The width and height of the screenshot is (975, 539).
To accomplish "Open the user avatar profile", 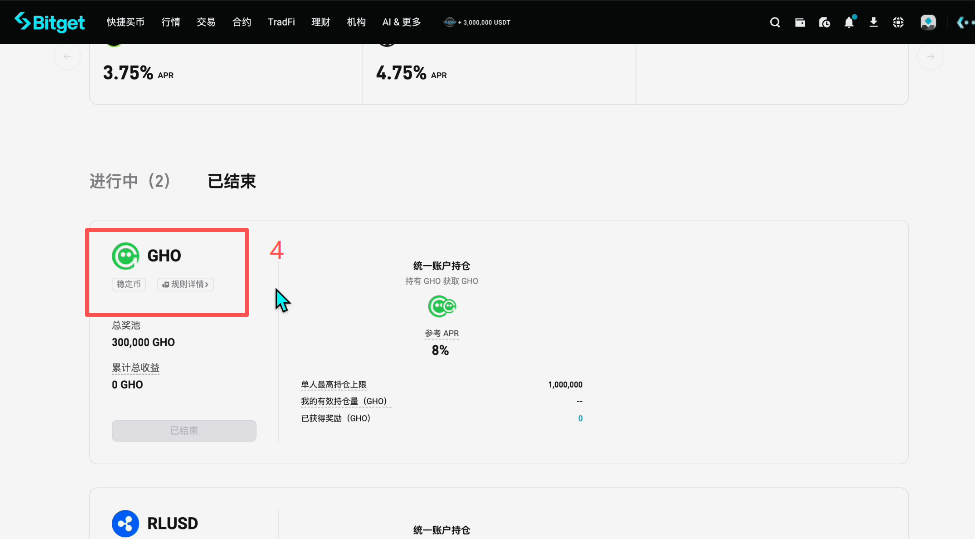I will [928, 22].
